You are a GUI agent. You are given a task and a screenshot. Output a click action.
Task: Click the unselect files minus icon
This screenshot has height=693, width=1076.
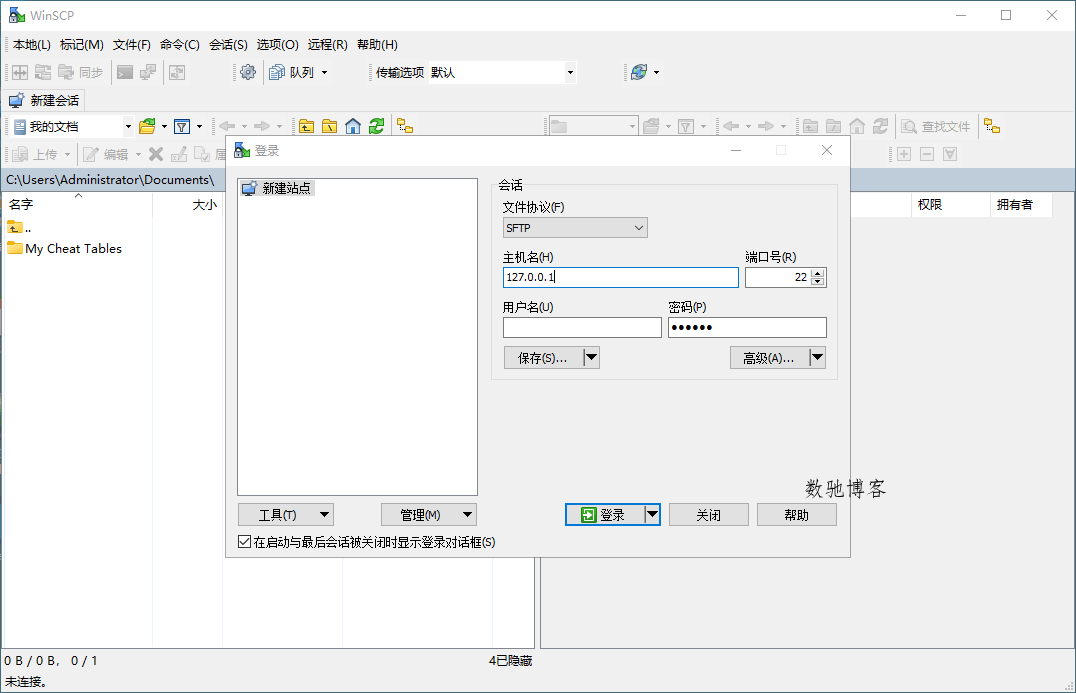coord(926,154)
